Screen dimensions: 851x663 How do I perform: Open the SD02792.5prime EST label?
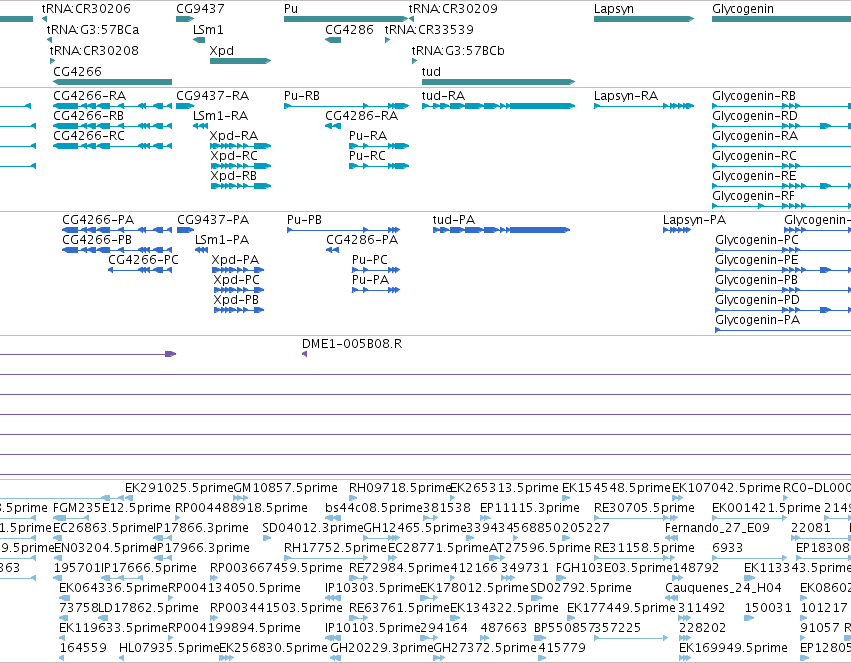point(581,588)
